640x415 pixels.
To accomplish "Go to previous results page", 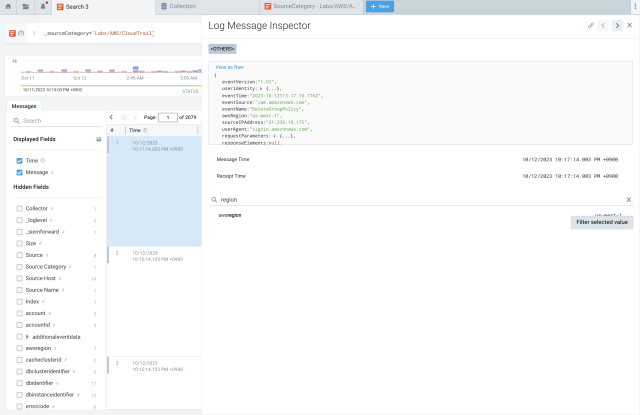I will coord(136,117).
